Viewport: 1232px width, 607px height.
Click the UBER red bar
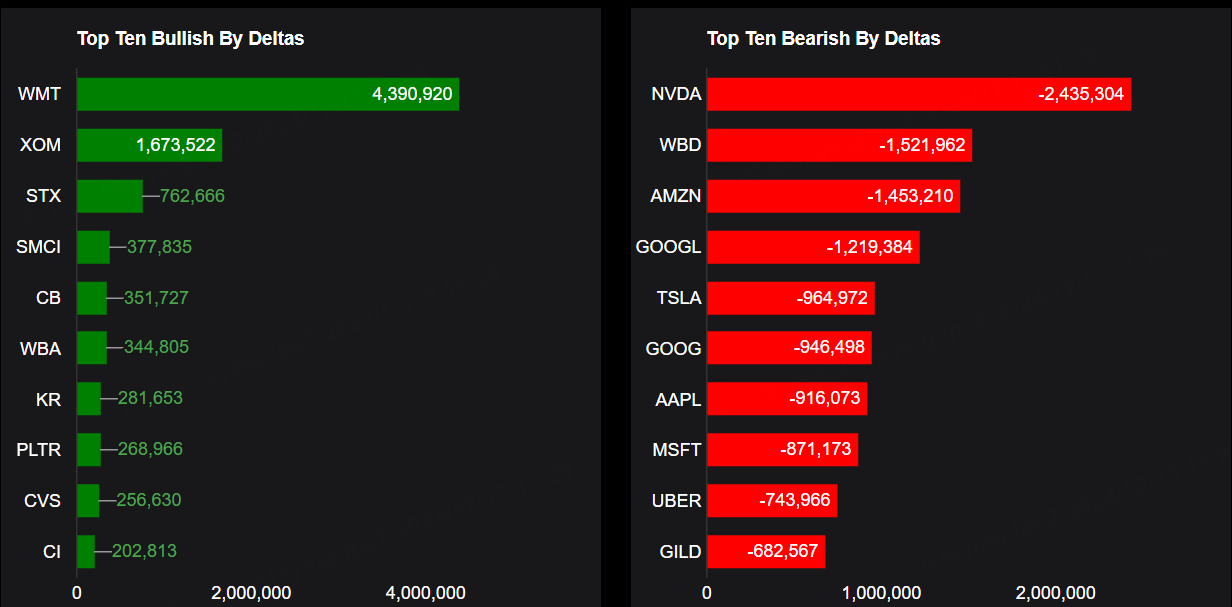tap(772, 500)
